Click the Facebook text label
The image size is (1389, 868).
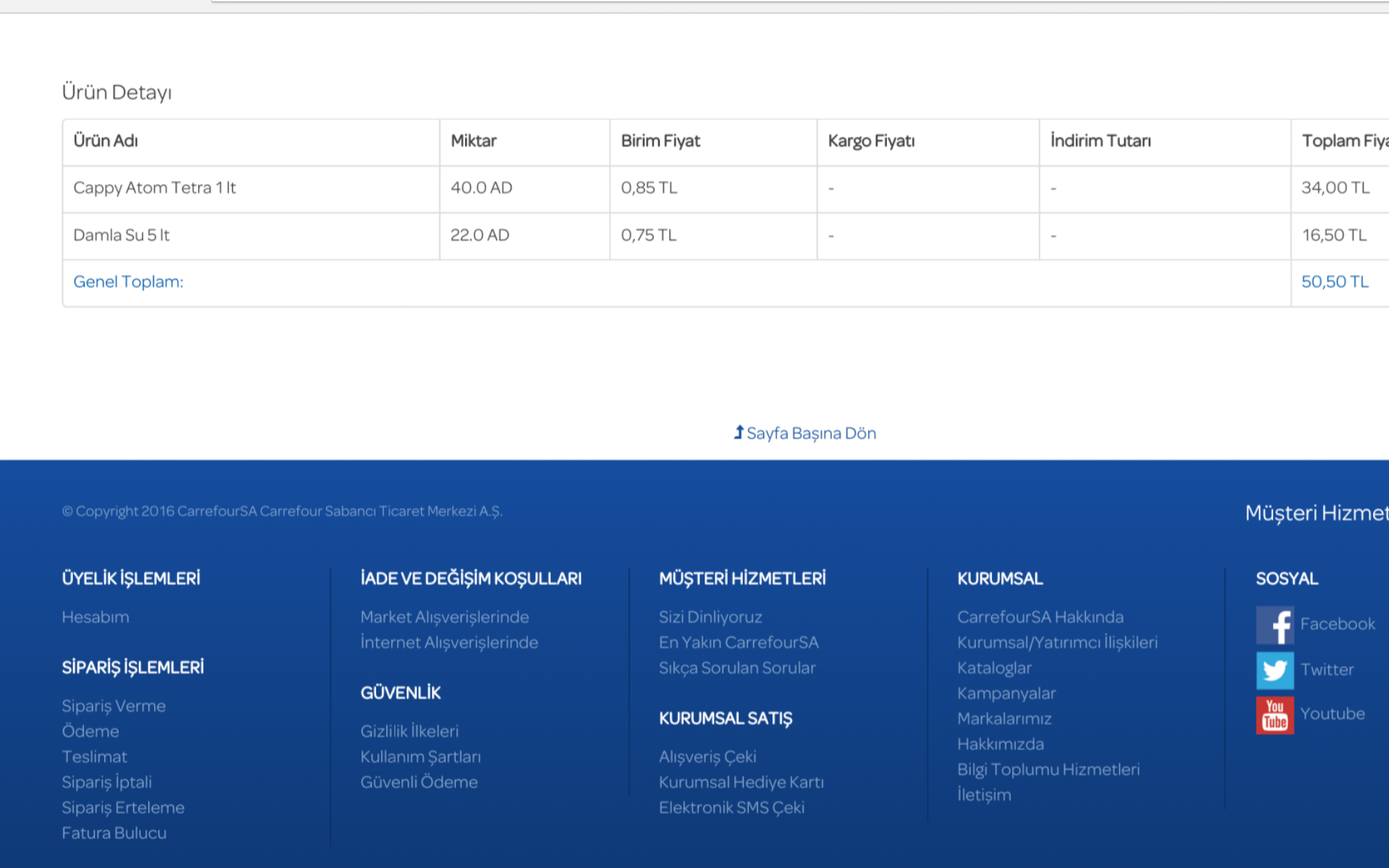coord(1338,624)
